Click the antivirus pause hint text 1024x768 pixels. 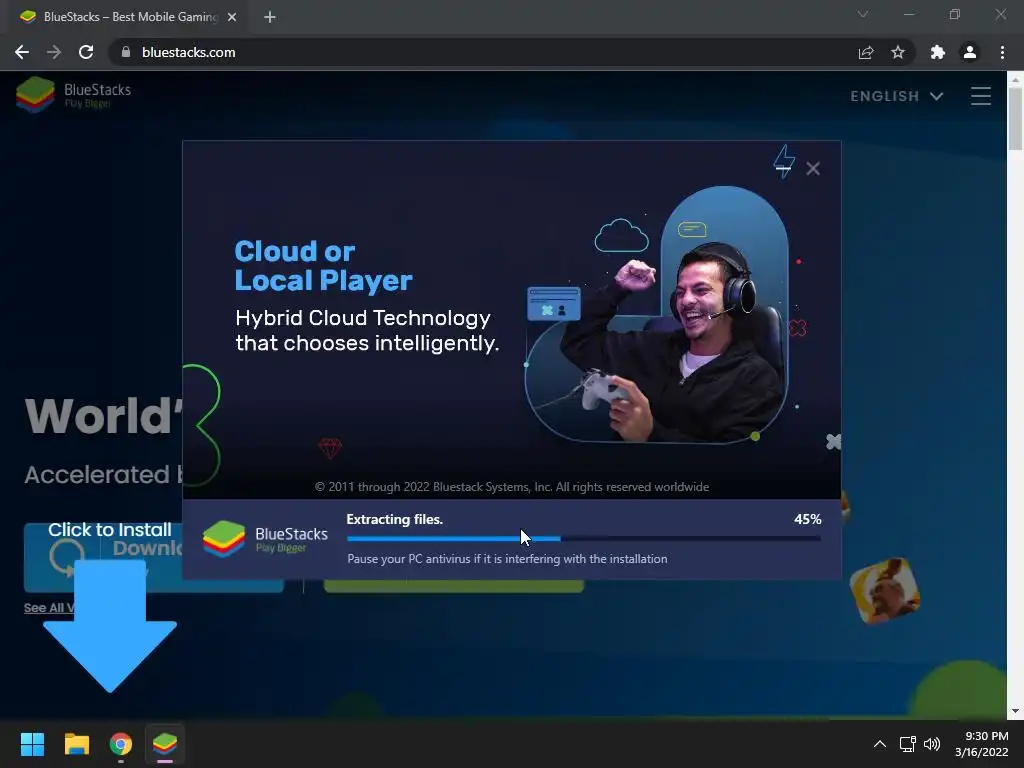[x=507, y=559]
